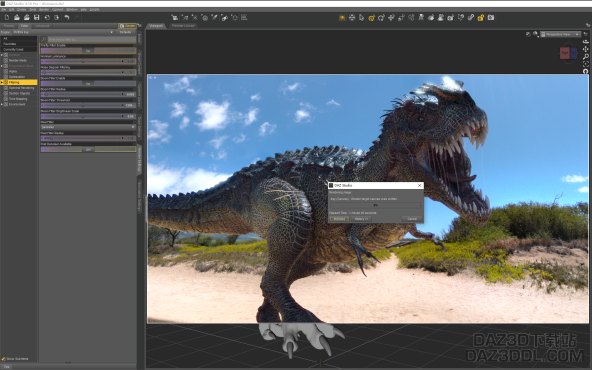Click the search magnifier icon beside filter field
Screen dimensions: 592x370
pos(44,39)
